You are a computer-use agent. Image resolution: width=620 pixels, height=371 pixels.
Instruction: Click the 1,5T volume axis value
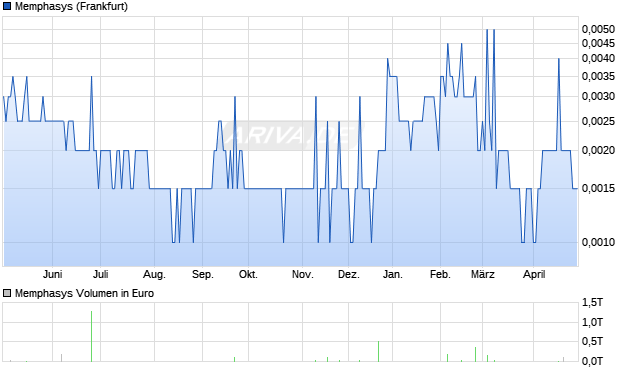(592, 303)
